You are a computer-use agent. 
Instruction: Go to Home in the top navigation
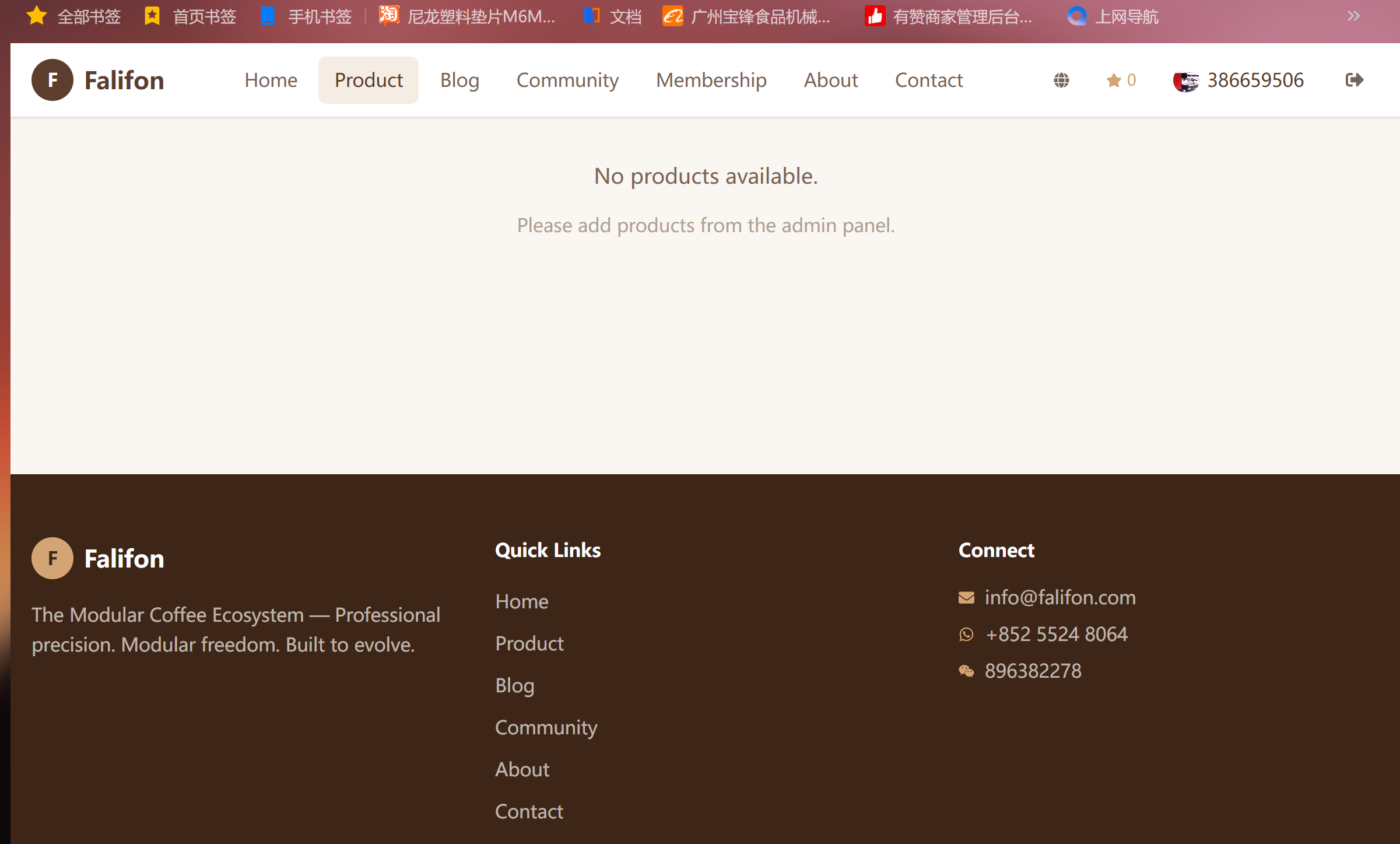[x=271, y=80]
